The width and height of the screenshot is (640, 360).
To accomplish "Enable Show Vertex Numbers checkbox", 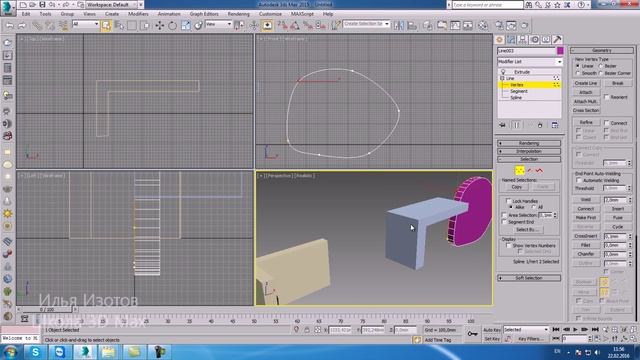I will 508,245.
